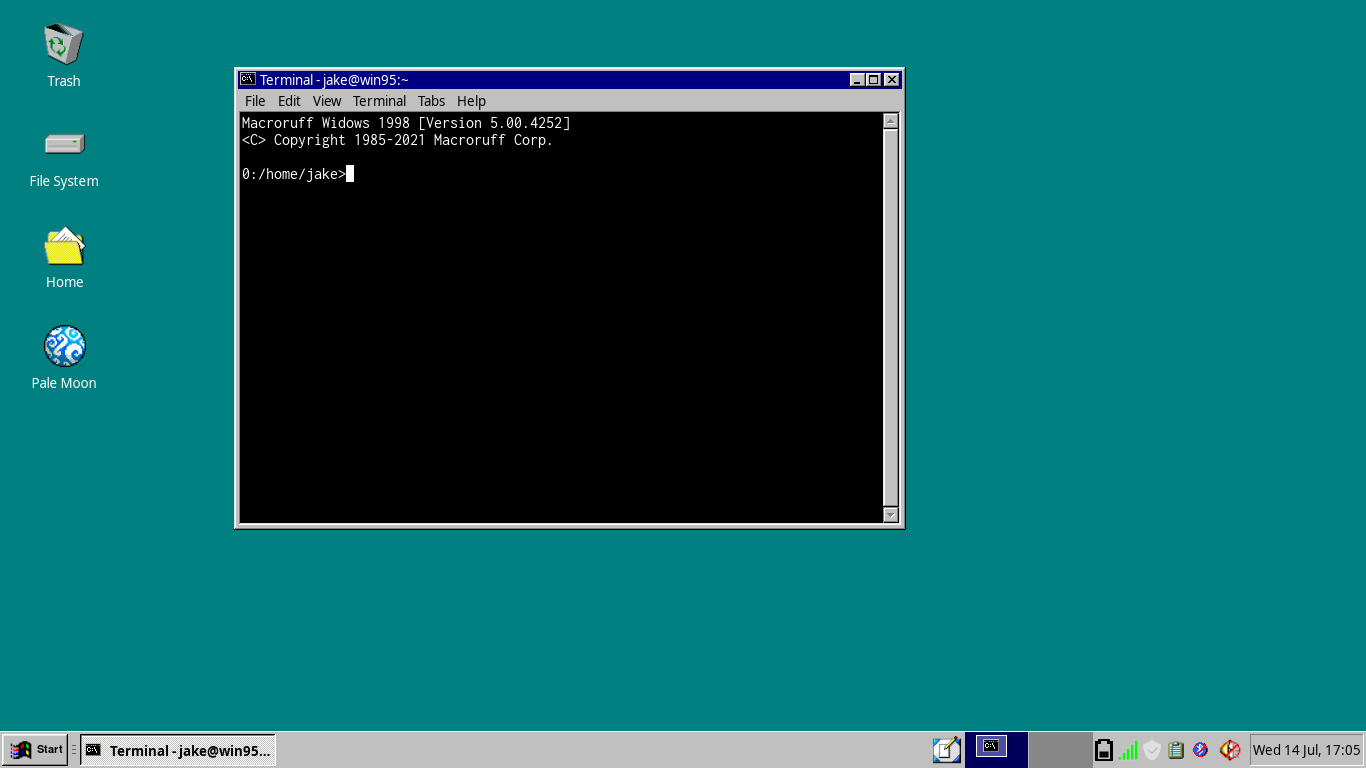Open the Trash desktop icon
This screenshot has height=768, width=1366.
(64, 45)
